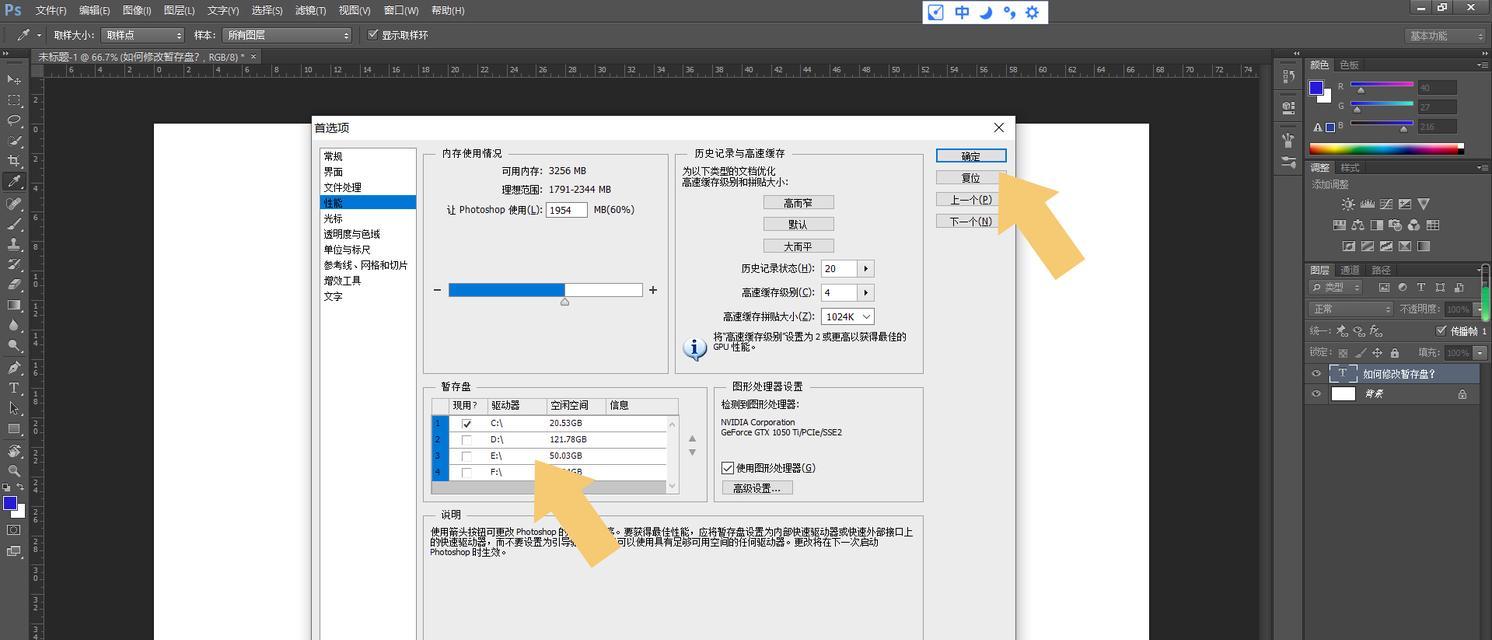Click the R color slider
1492x640 pixels.
[x=1382, y=87]
